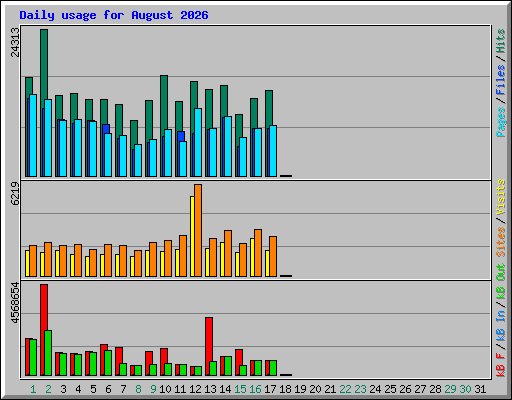Click day 27 on the x-axis
Viewport: 512px width, 400px height.
pyautogui.click(x=420, y=389)
